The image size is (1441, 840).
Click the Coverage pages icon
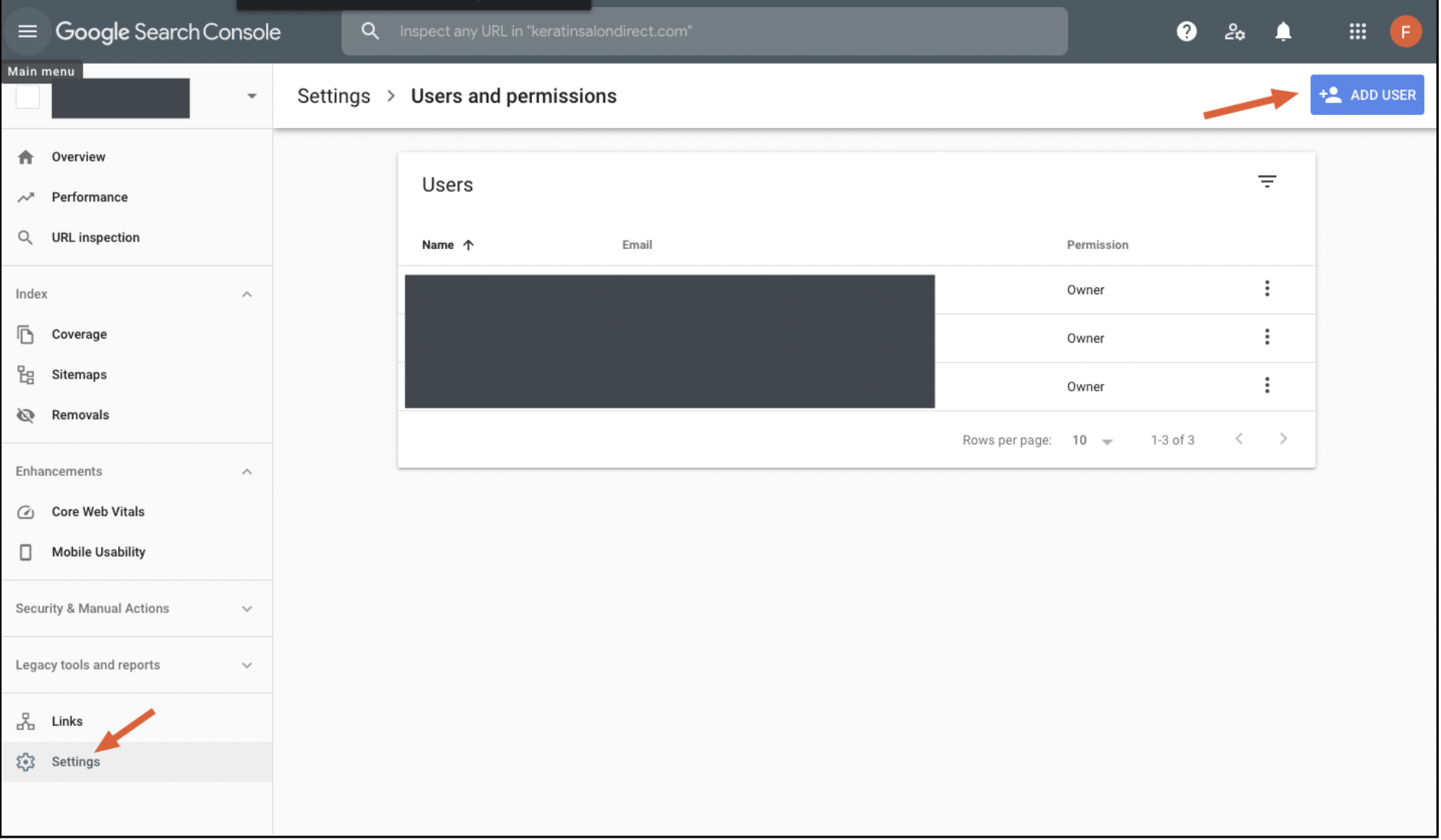(25, 335)
